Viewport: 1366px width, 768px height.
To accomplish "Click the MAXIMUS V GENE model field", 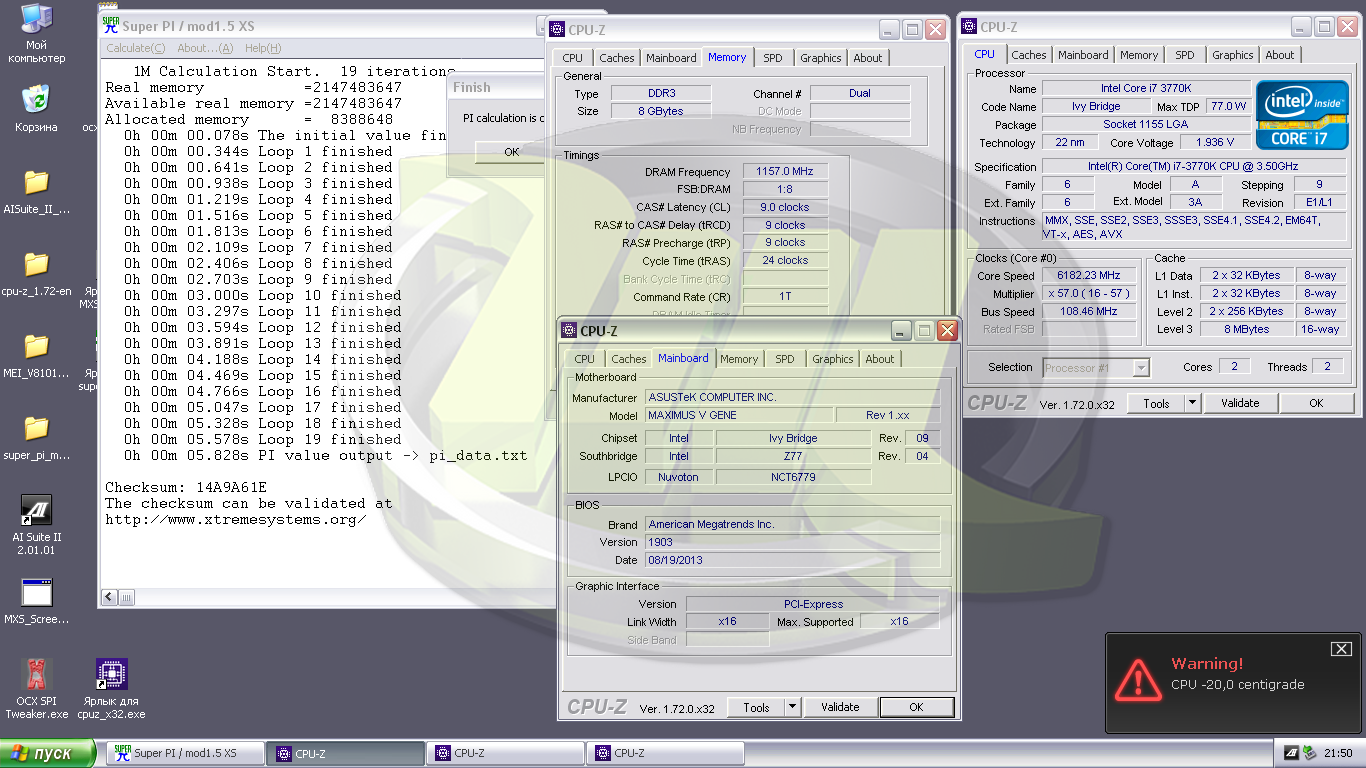I will (739, 415).
